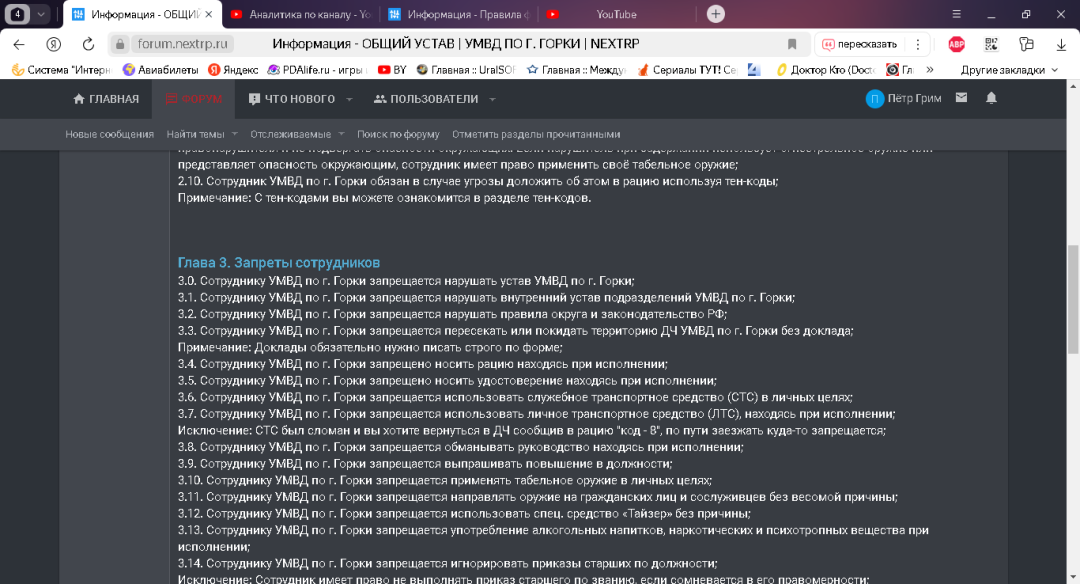The image size is (1080, 584).
Task: Open the Главная UralSOF bookmark
Action: click(x=466, y=70)
